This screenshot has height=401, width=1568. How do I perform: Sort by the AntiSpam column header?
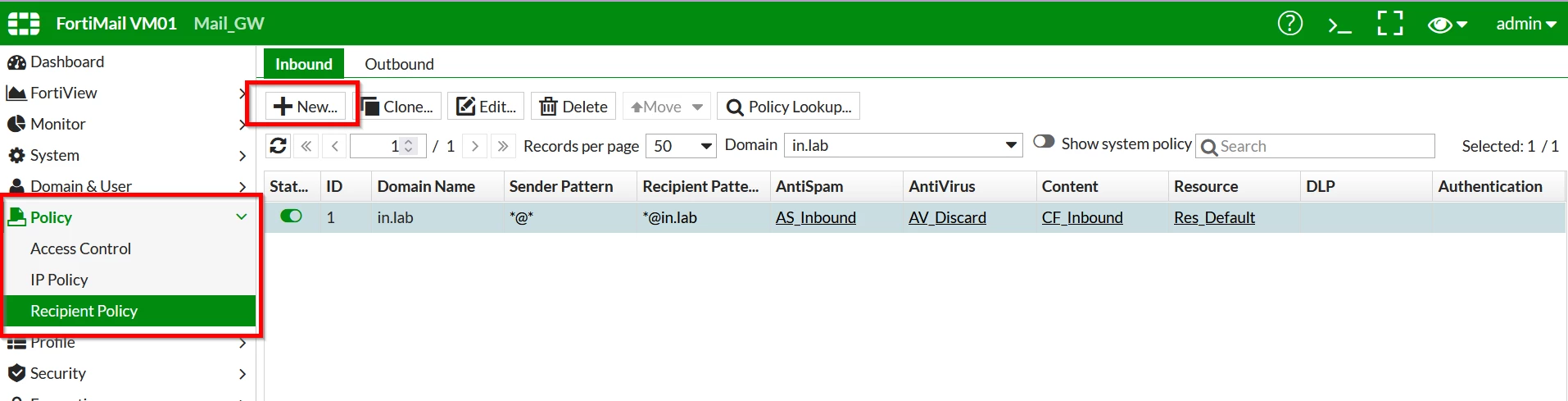tap(836, 186)
